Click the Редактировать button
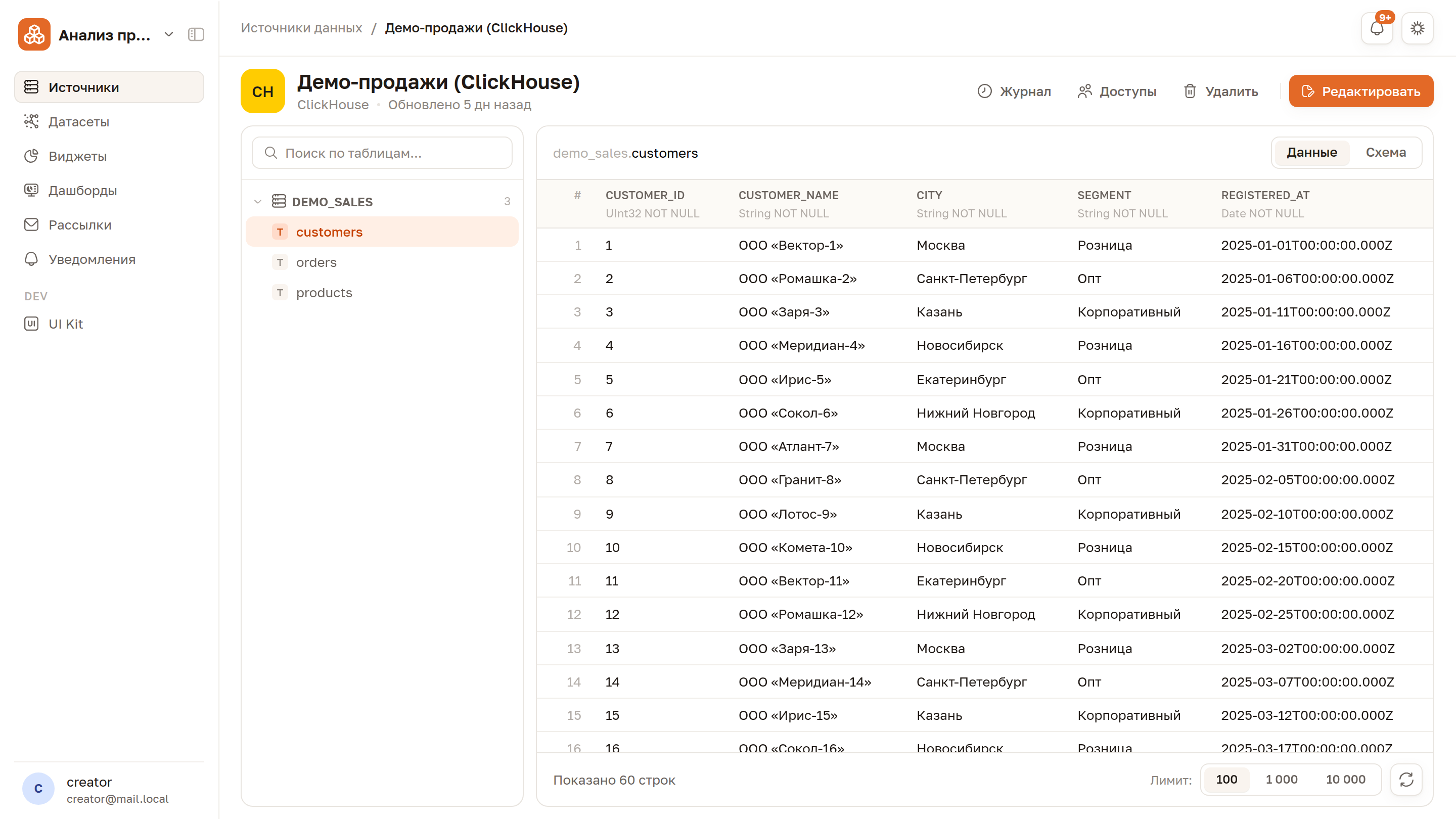This screenshot has width=1456, height=819. [x=1360, y=91]
